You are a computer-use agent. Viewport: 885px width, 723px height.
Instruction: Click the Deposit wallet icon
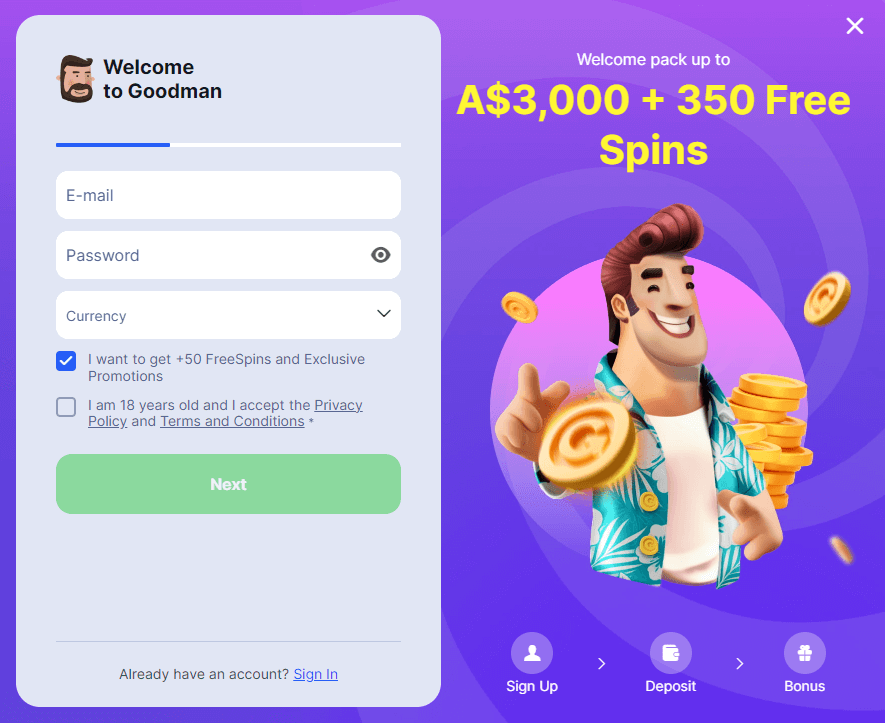pos(671,653)
